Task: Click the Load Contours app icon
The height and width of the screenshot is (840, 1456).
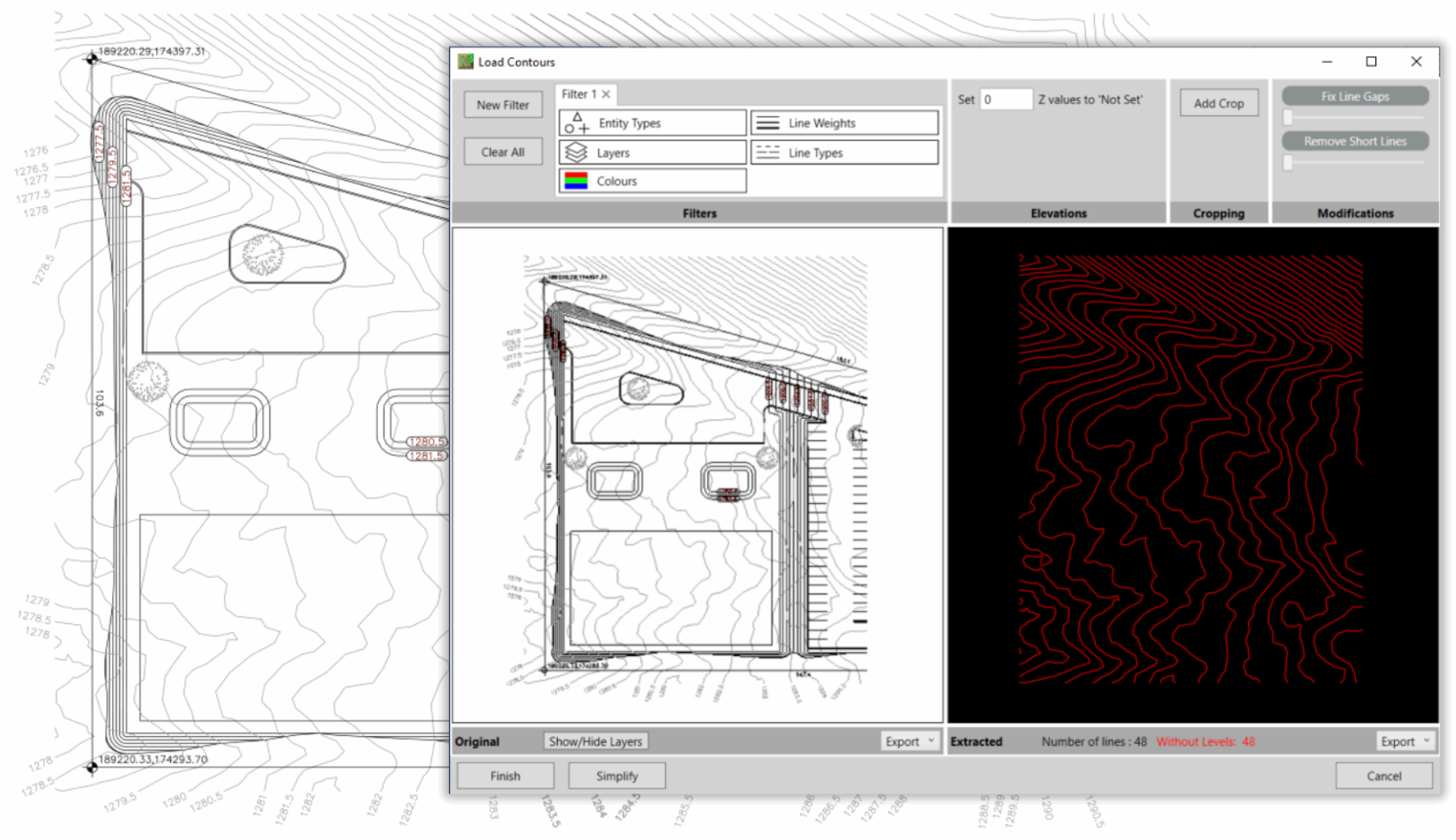Action: click(x=466, y=62)
